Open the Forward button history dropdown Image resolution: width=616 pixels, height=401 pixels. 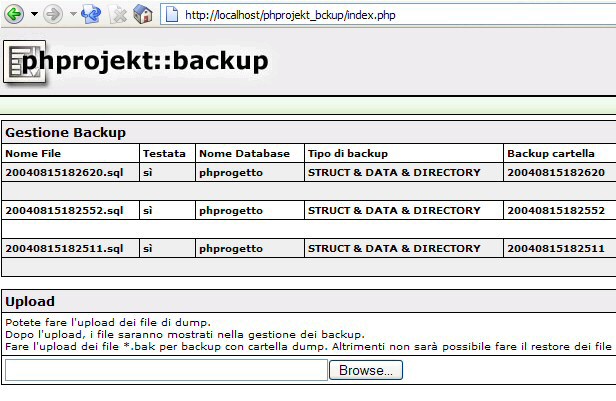73,14
